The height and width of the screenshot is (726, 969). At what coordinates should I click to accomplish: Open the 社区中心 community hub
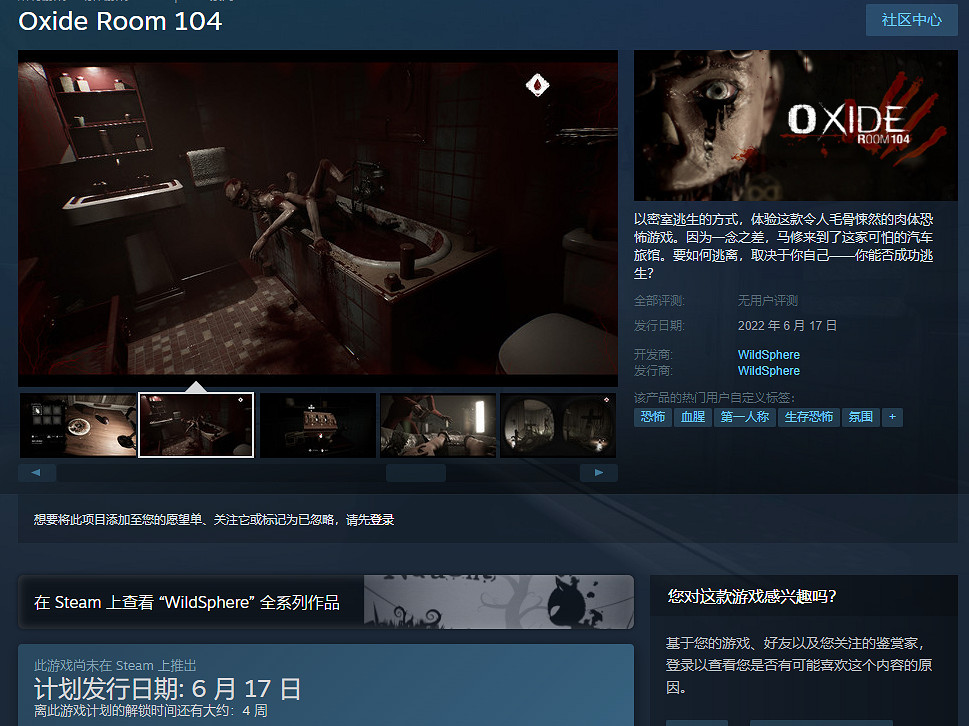pyautogui.click(x=910, y=20)
